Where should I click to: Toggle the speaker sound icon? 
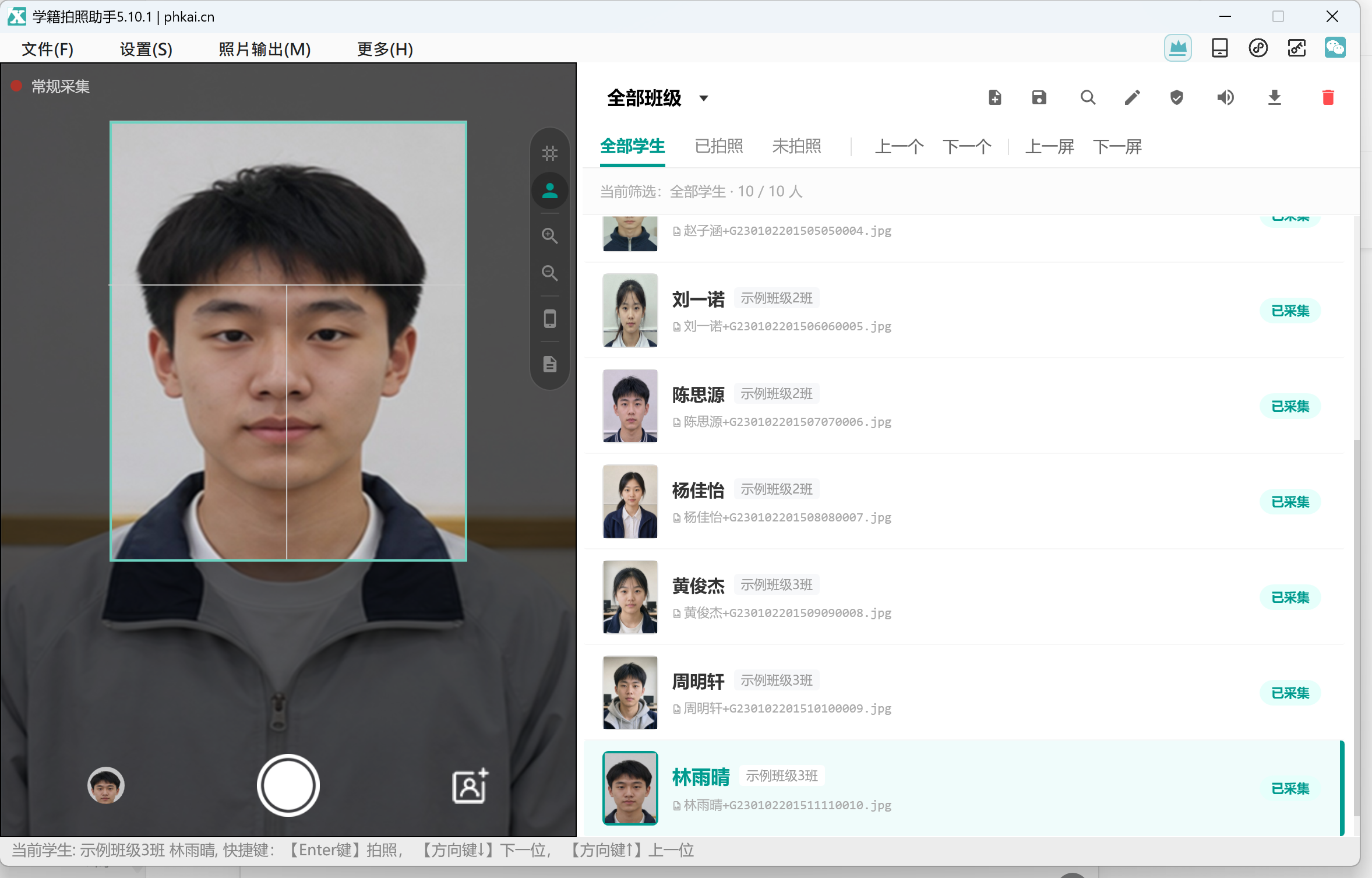1225,97
